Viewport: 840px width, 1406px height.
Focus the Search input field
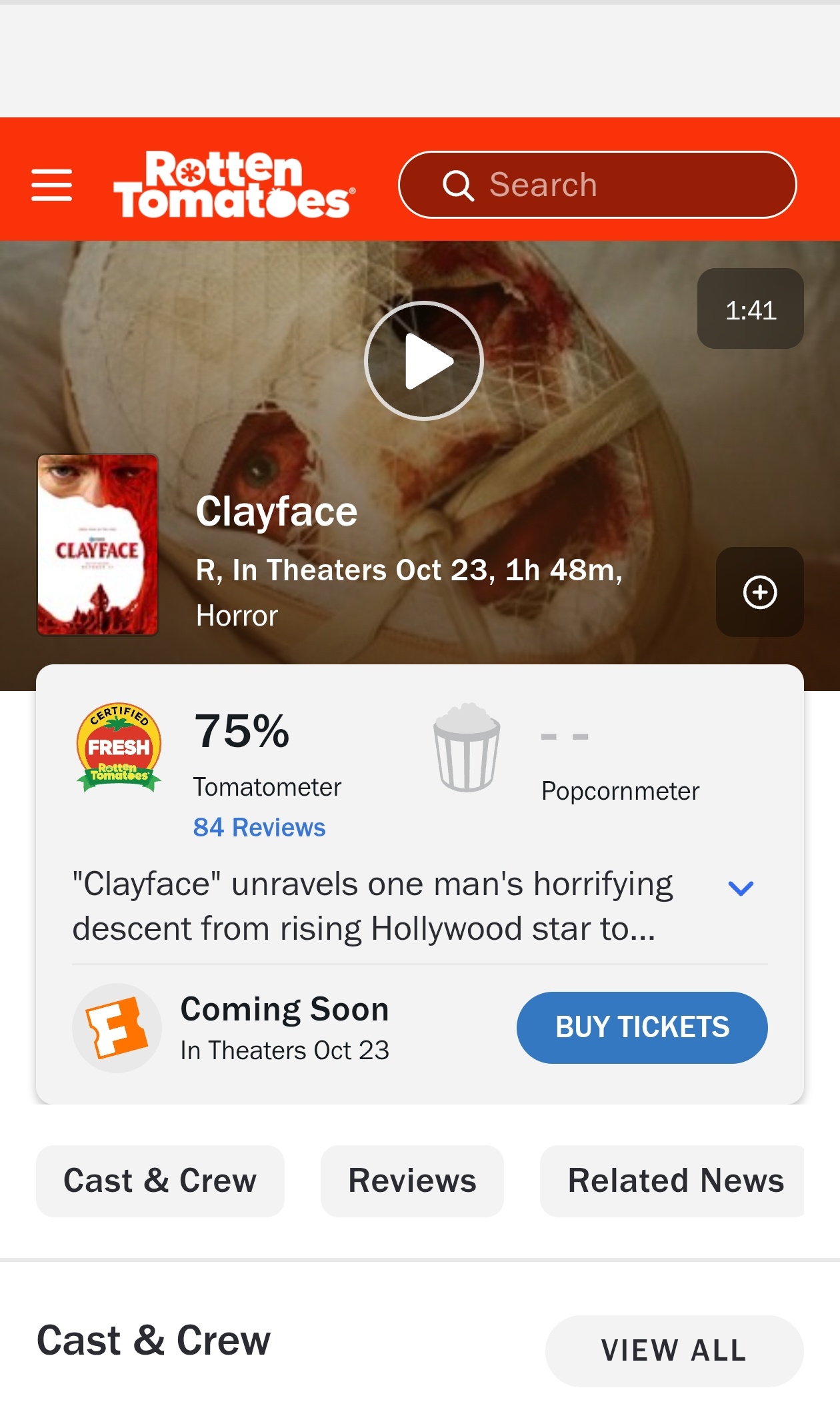[597, 185]
